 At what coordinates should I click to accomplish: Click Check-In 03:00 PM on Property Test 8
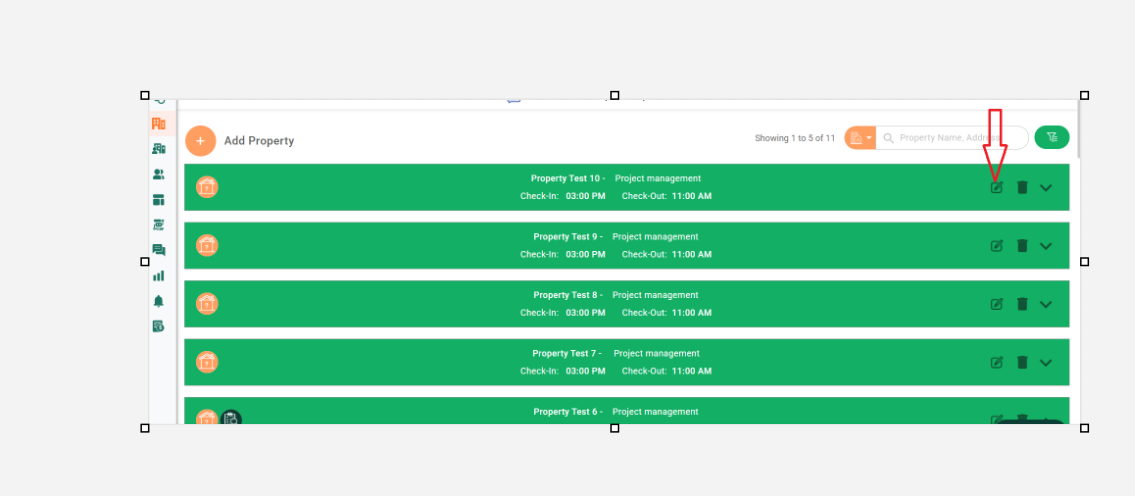pos(562,313)
